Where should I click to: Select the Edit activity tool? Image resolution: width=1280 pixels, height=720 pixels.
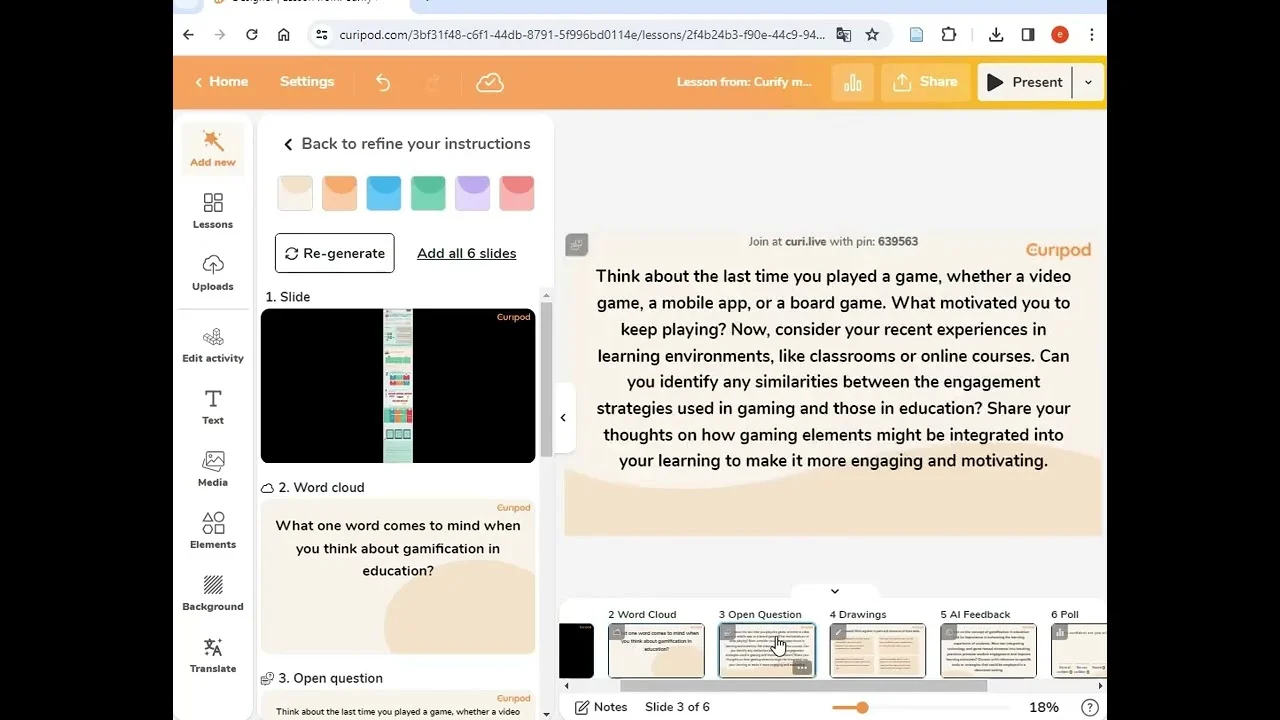pyautogui.click(x=213, y=345)
